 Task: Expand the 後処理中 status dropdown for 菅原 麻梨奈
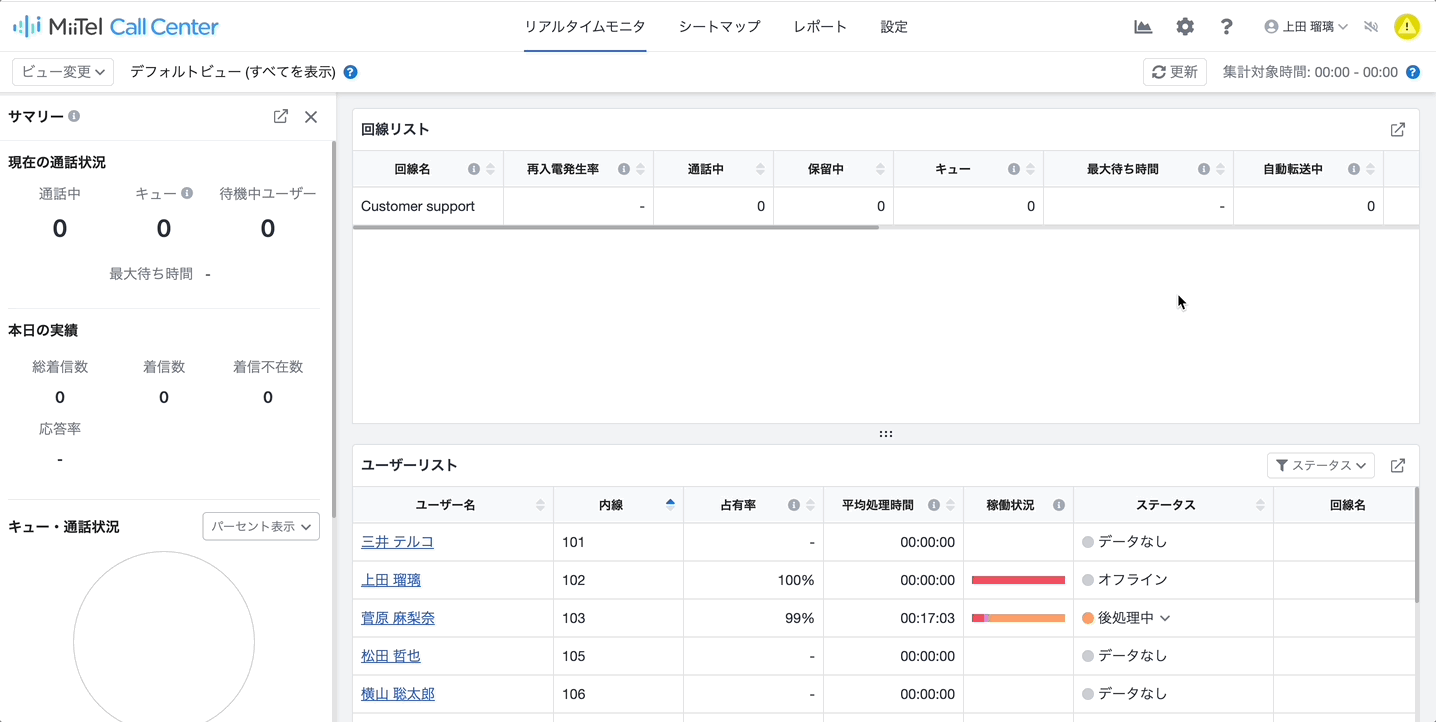tap(1165, 618)
